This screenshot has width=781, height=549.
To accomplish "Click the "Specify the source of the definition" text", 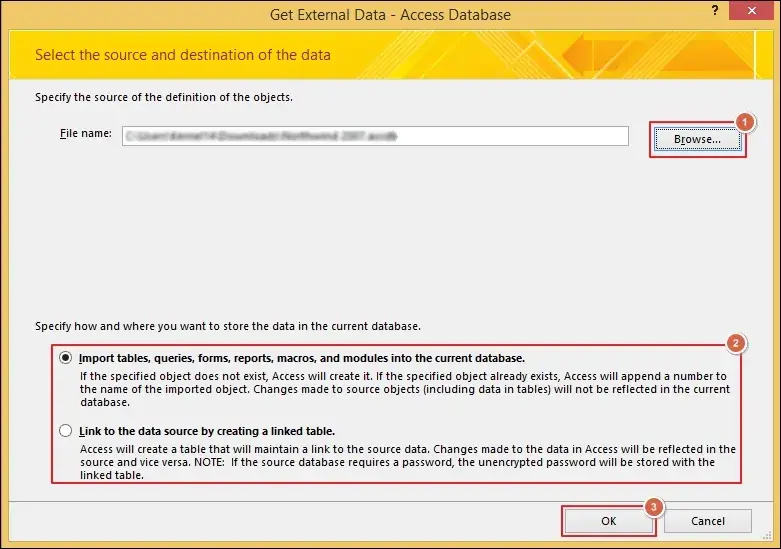I will (164, 97).
